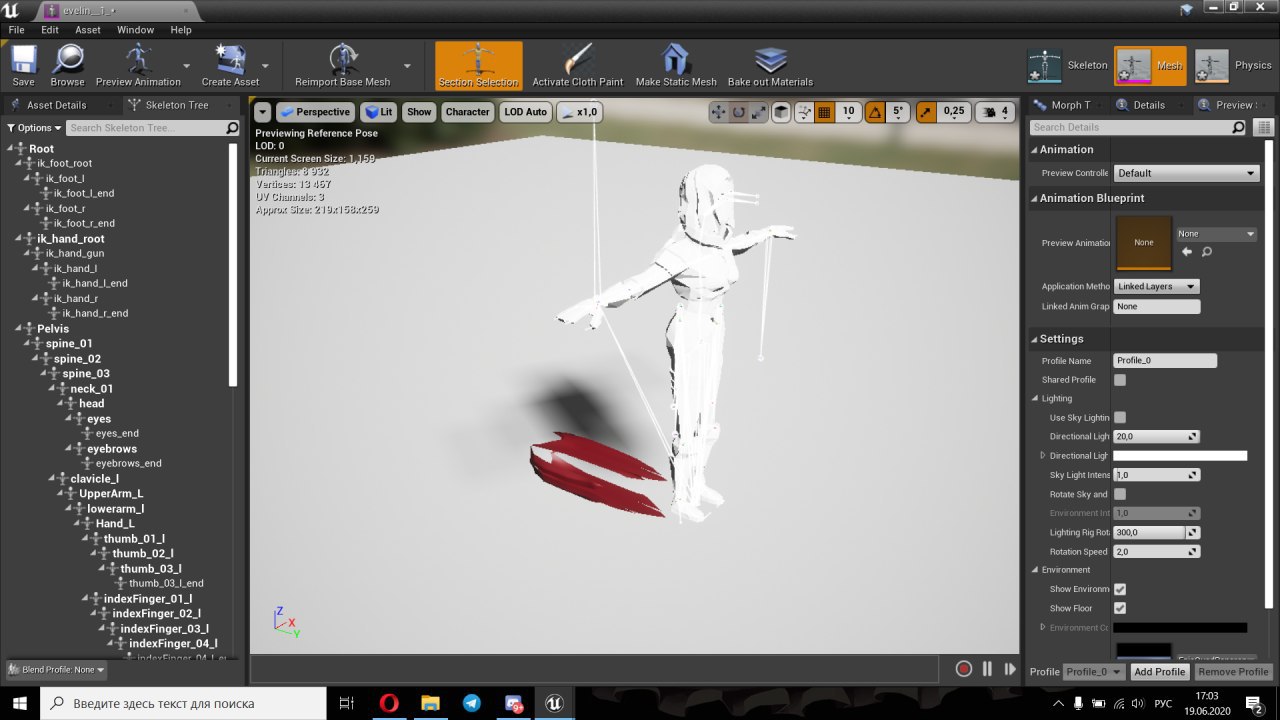Viewport: 1280px width, 720px height.
Task: Open the Preview Animation None asset dropdown
Action: tap(1216, 234)
